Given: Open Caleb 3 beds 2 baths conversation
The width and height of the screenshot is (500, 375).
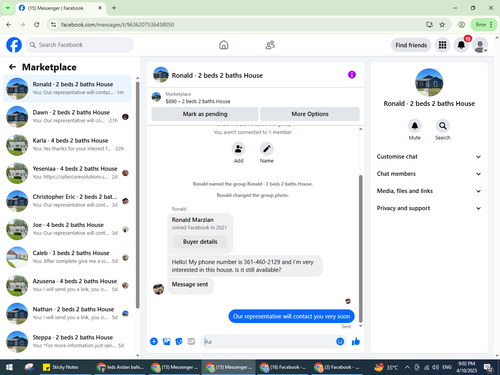Looking at the screenshot, I should point(67,257).
